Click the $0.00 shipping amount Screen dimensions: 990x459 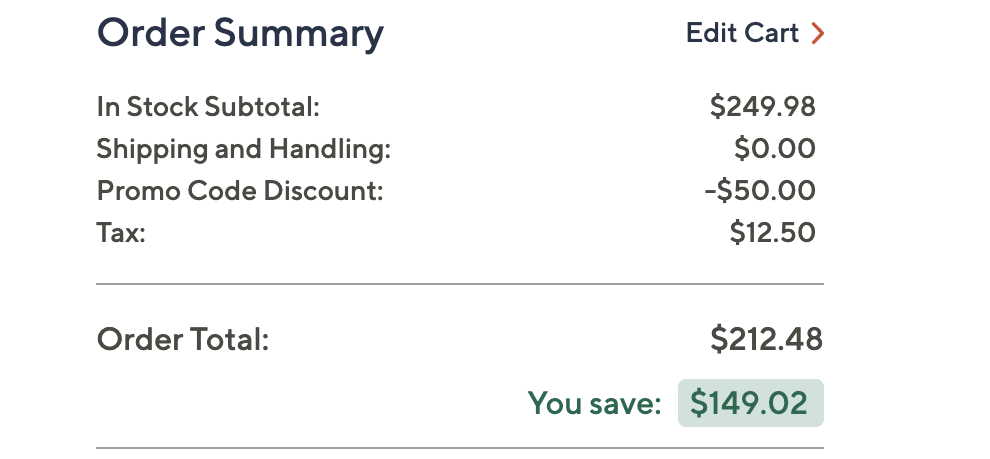tap(774, 149)
